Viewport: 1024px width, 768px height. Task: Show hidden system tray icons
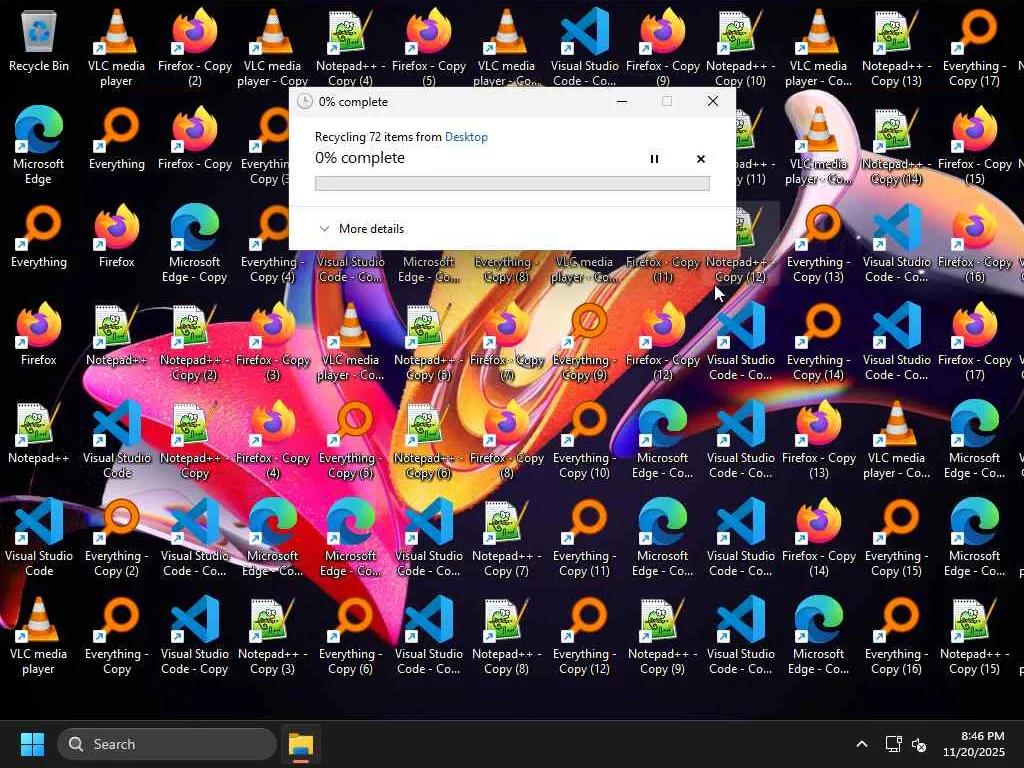click(862, 744)
